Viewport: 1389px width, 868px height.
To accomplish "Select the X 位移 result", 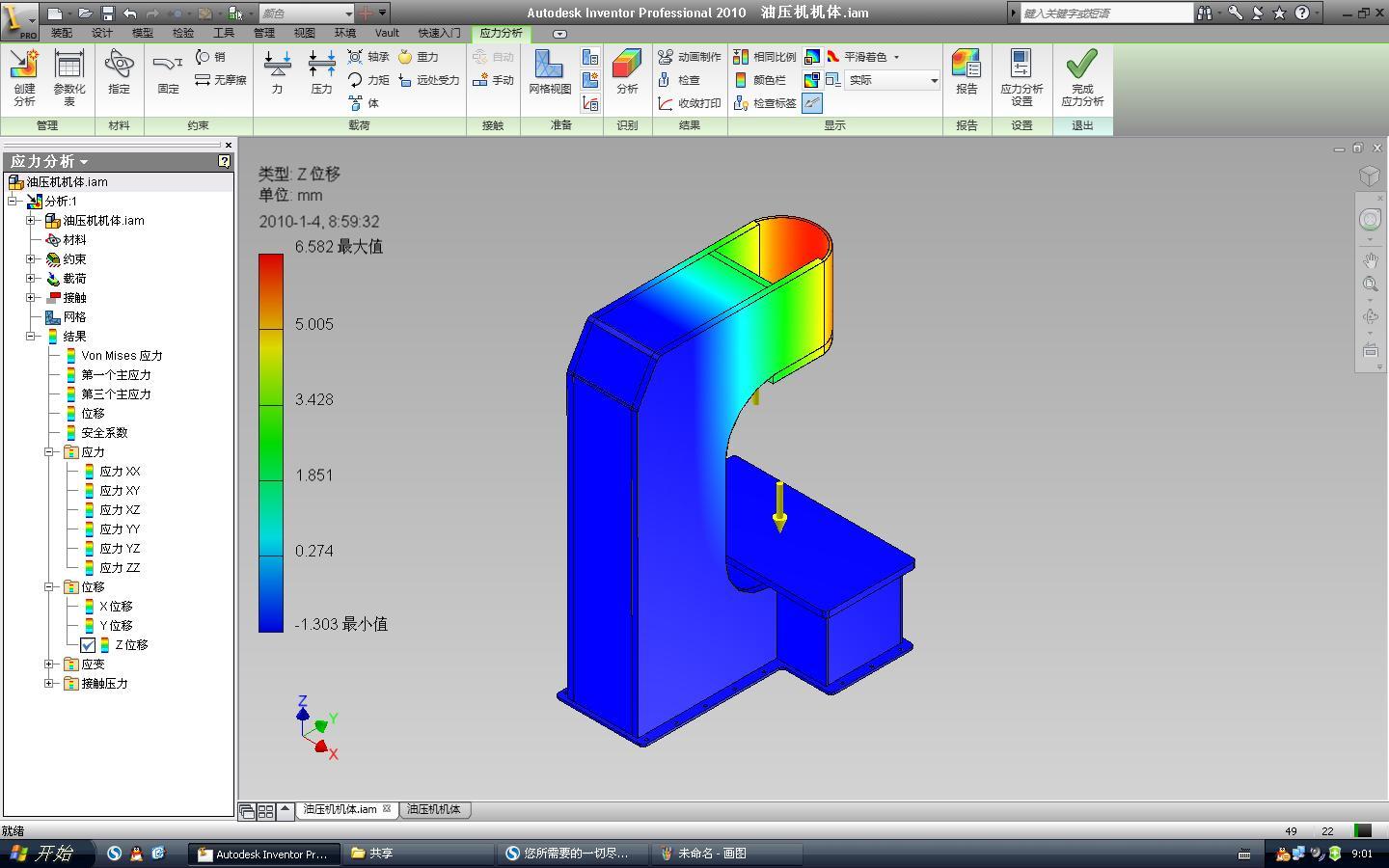I will 116,607.
